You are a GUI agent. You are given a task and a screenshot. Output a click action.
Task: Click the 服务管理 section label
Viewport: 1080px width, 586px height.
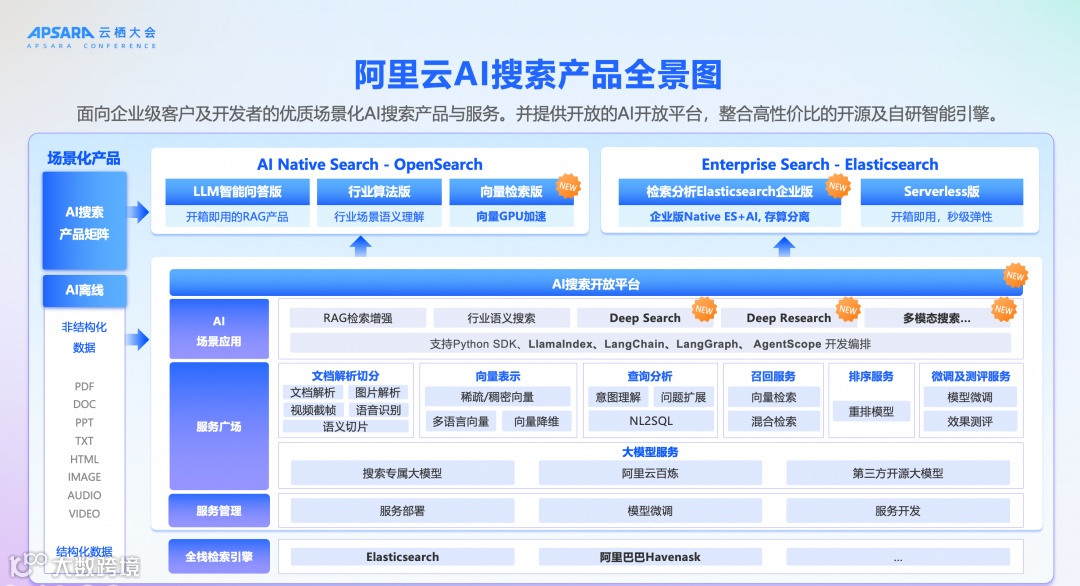[219, 510]
